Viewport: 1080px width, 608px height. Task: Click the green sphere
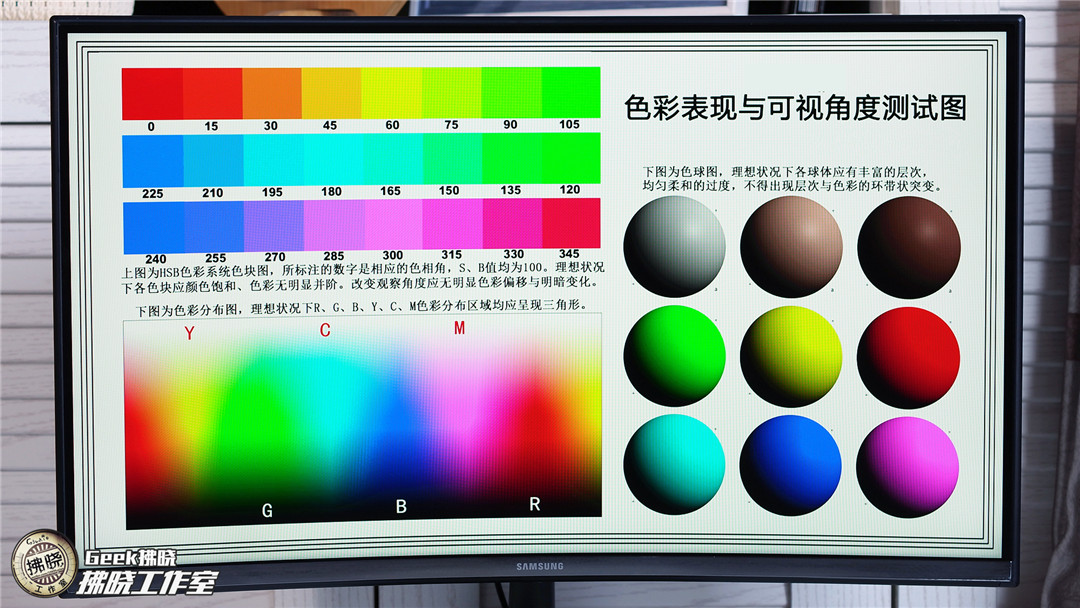point(674,356)
